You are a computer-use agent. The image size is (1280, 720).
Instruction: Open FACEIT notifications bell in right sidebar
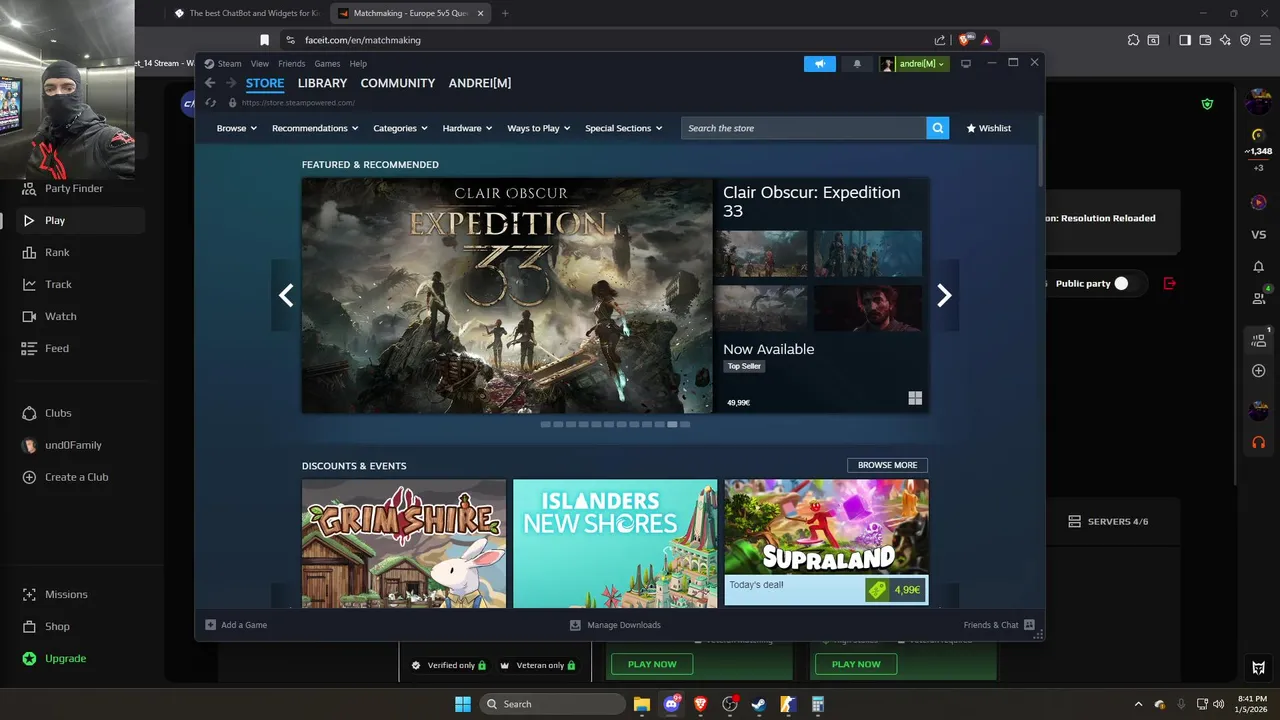tap(1259, 267)
